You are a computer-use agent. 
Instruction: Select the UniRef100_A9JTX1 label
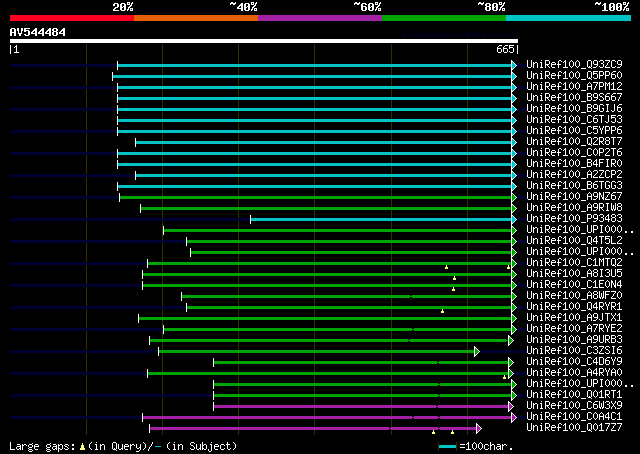click(x=574, y=318)
